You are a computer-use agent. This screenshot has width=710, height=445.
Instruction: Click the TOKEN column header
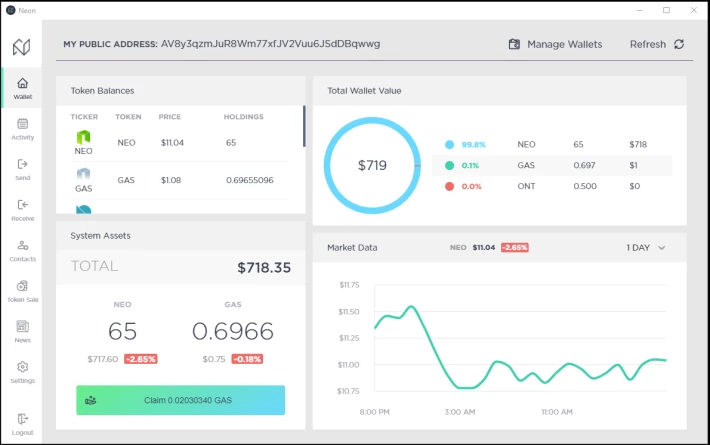coord(128,116)
